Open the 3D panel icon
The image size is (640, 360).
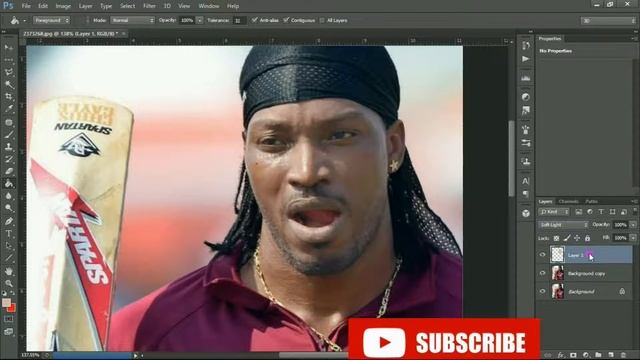526,213
